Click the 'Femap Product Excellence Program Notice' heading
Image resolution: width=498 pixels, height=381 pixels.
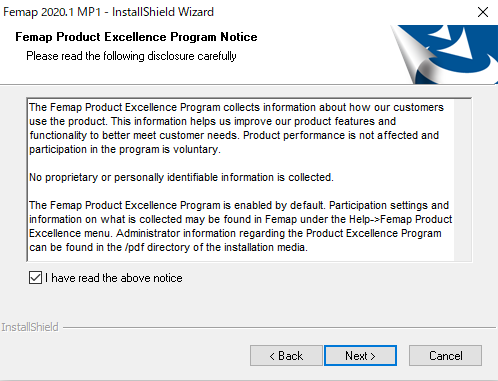(x=136, y=37)
